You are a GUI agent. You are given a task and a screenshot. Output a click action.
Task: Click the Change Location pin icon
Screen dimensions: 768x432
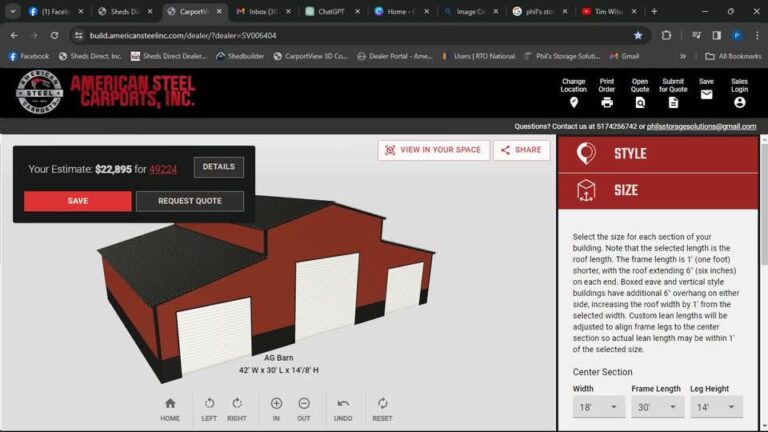click(x=574, y=102)
